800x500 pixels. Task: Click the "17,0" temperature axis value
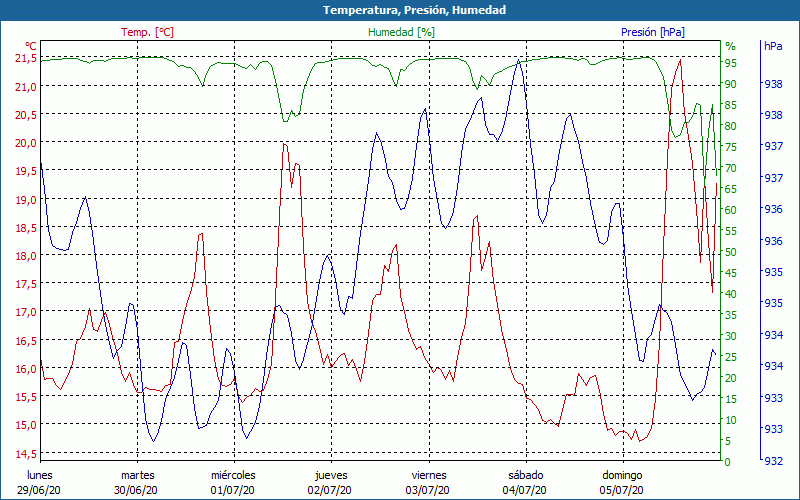click(26, 312)
